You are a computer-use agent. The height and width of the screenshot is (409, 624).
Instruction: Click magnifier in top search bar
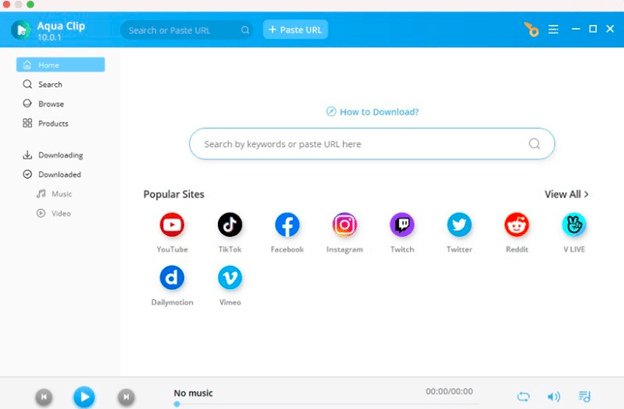tap(245, 30)
